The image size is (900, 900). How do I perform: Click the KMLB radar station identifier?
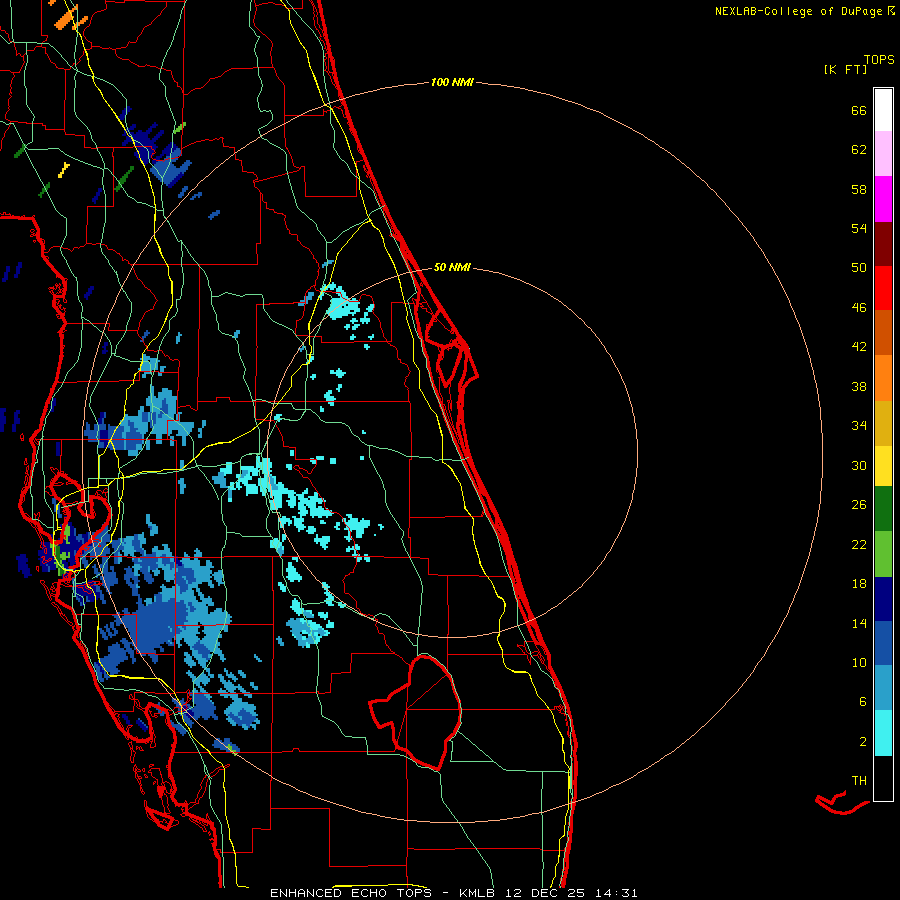pyautogui.click(x=479, y=893)
